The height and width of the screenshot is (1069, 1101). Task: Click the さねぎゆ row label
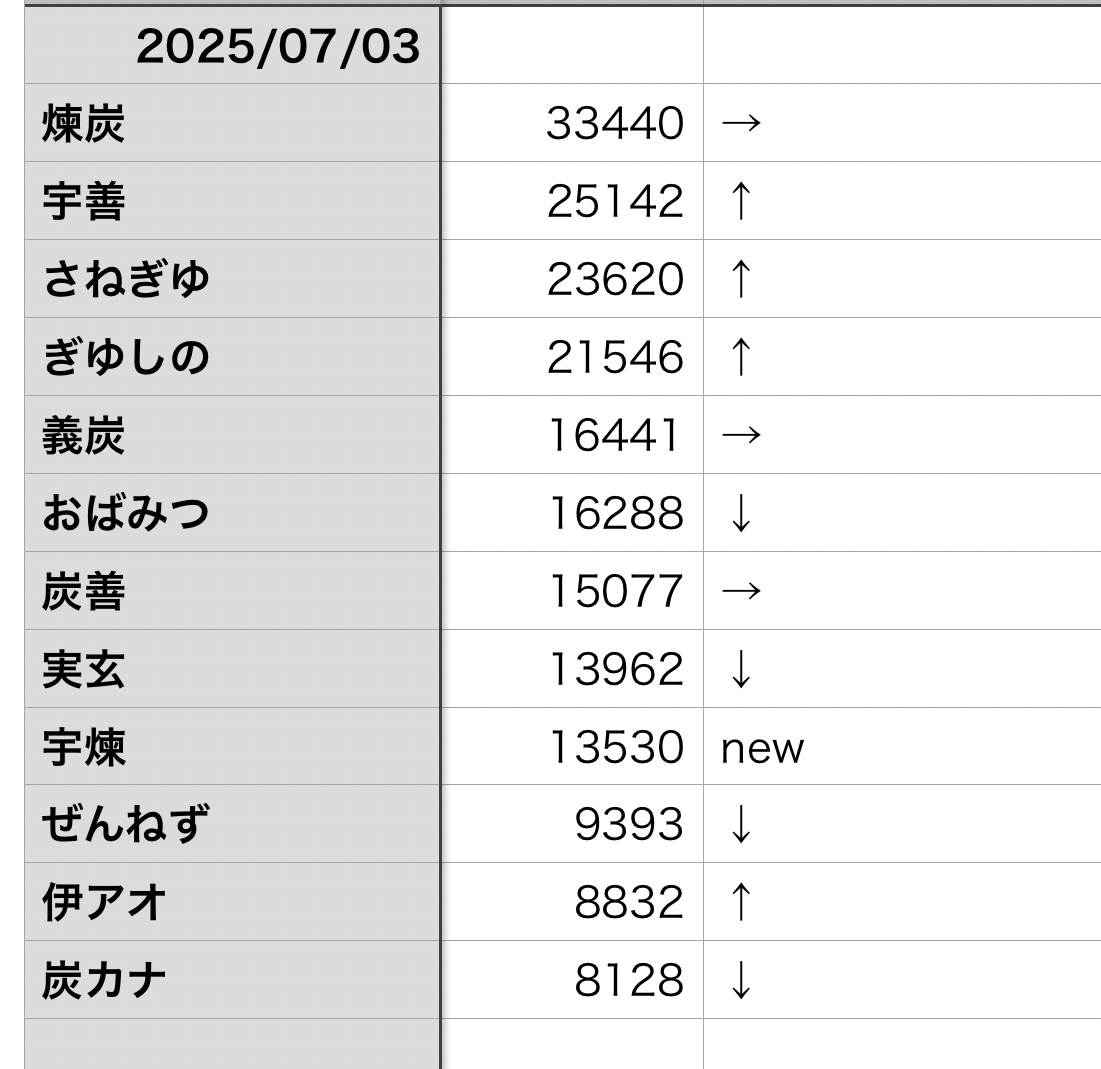tap(232, 279)
